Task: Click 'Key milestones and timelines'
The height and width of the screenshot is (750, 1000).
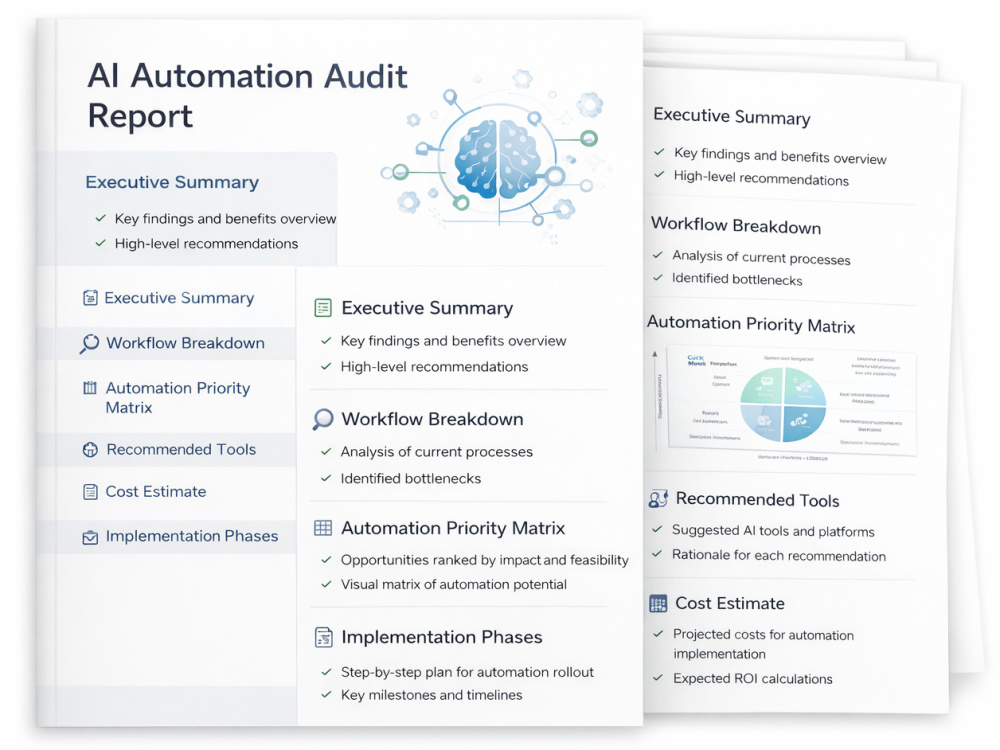Action: click(x=432, y=695)
